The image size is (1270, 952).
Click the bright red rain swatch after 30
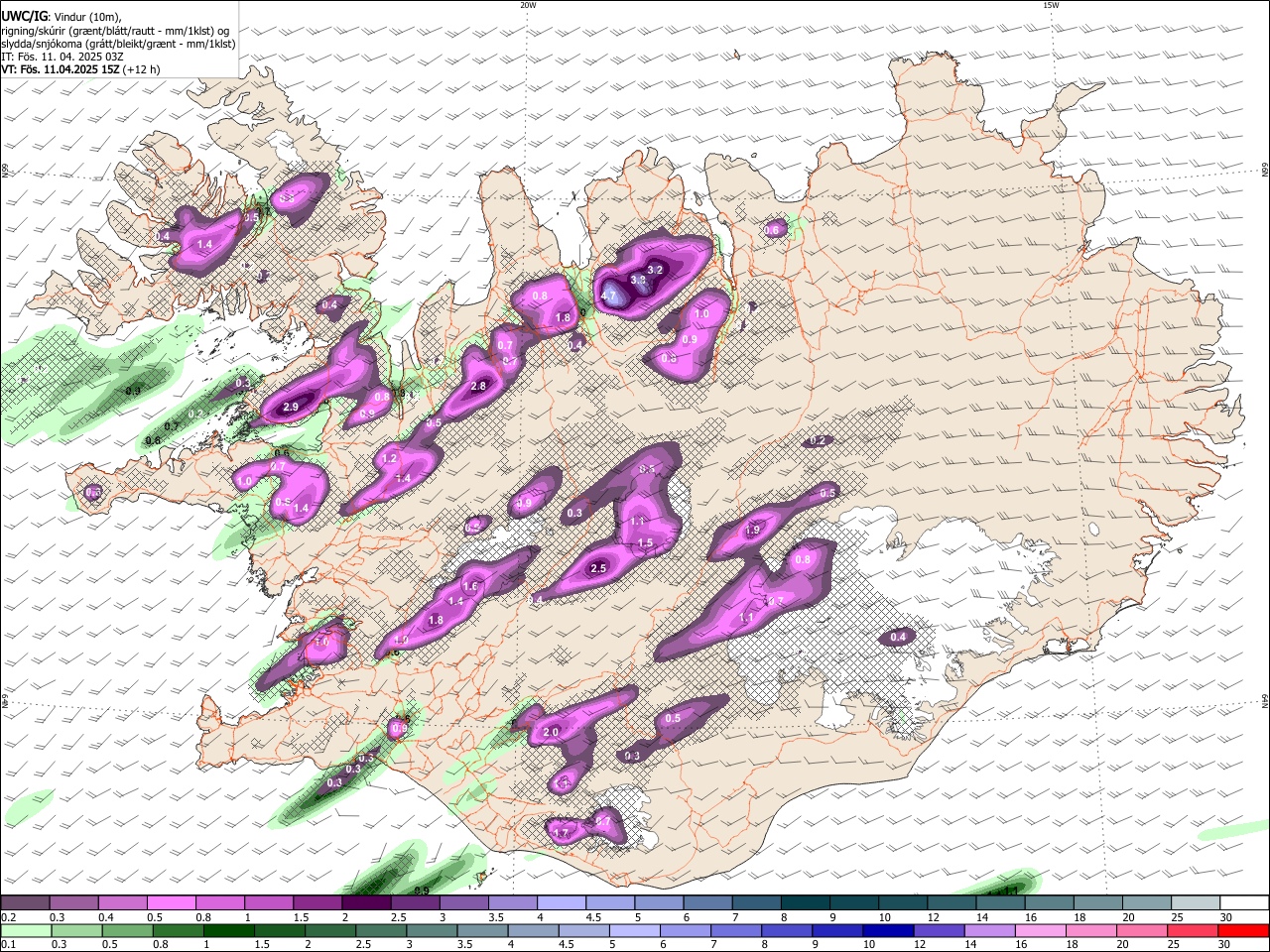pos(1242,931)
